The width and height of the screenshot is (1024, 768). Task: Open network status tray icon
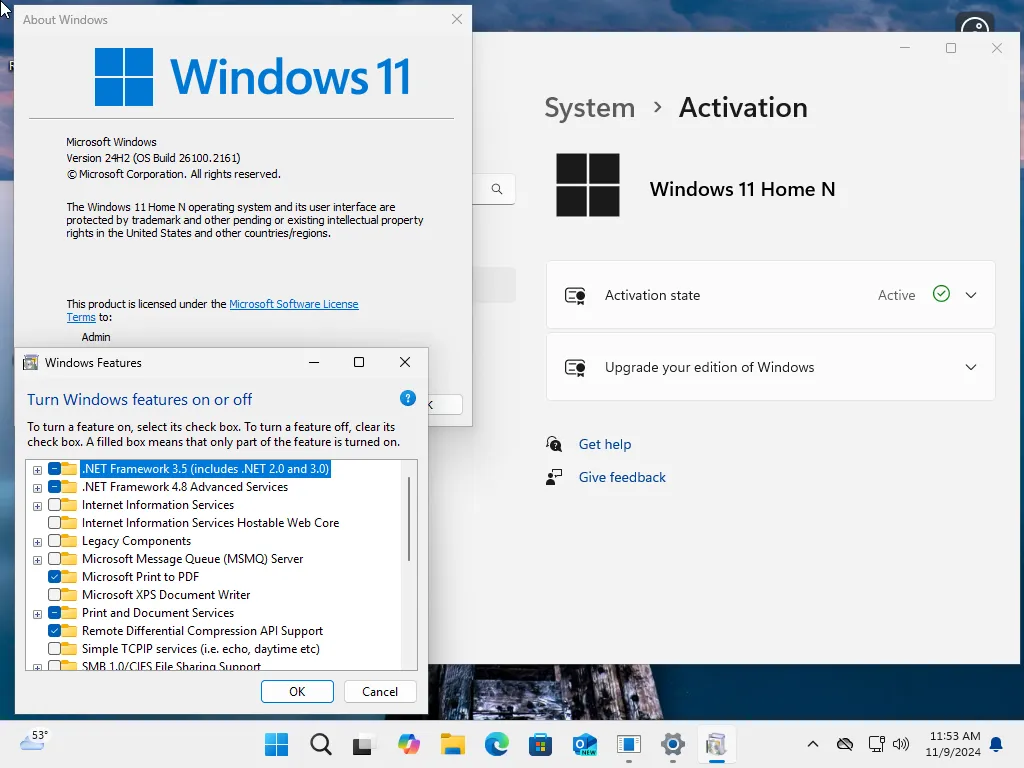[x=876, y=744]
